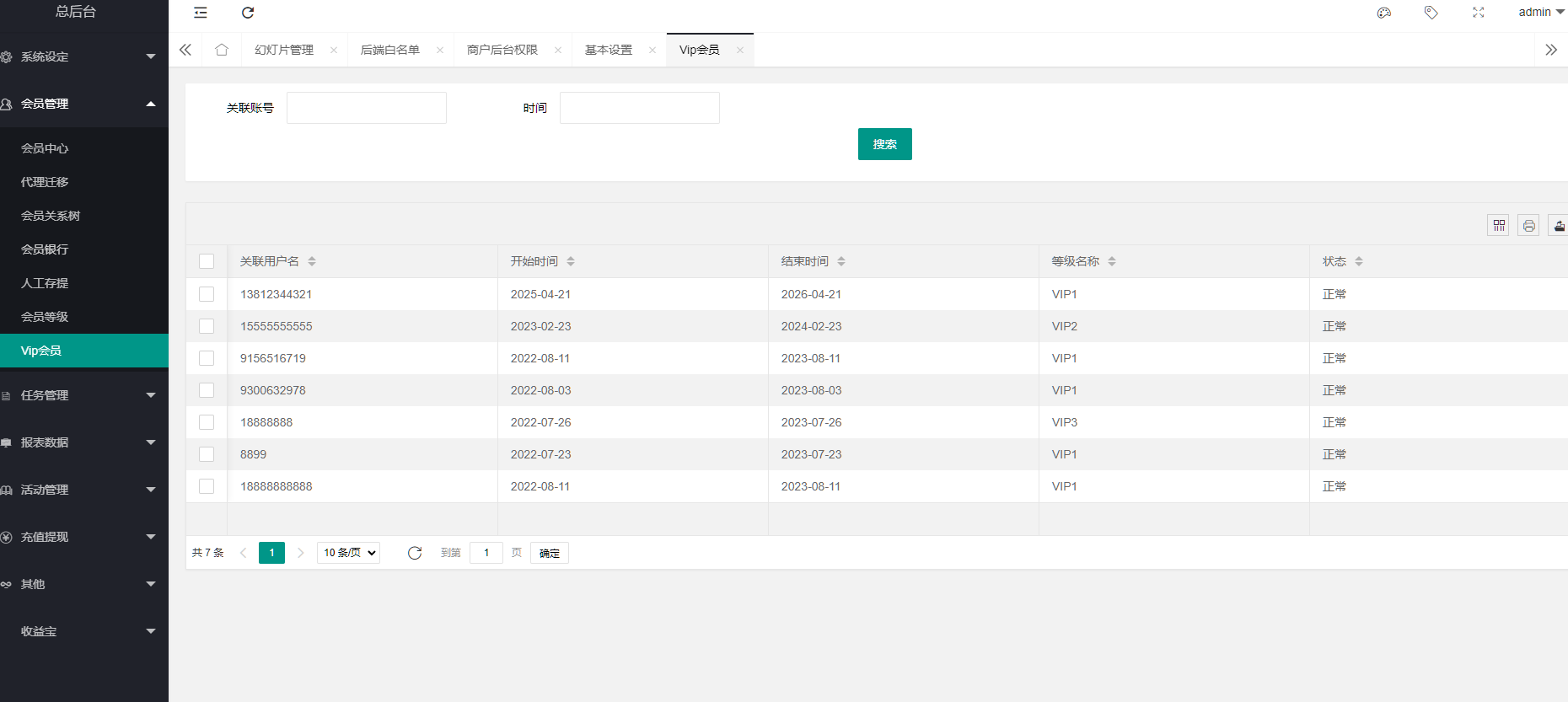Open the theme palette icon
Image resolution: width=1568 pixels, height=702 pixels.
coord(1383,13)
